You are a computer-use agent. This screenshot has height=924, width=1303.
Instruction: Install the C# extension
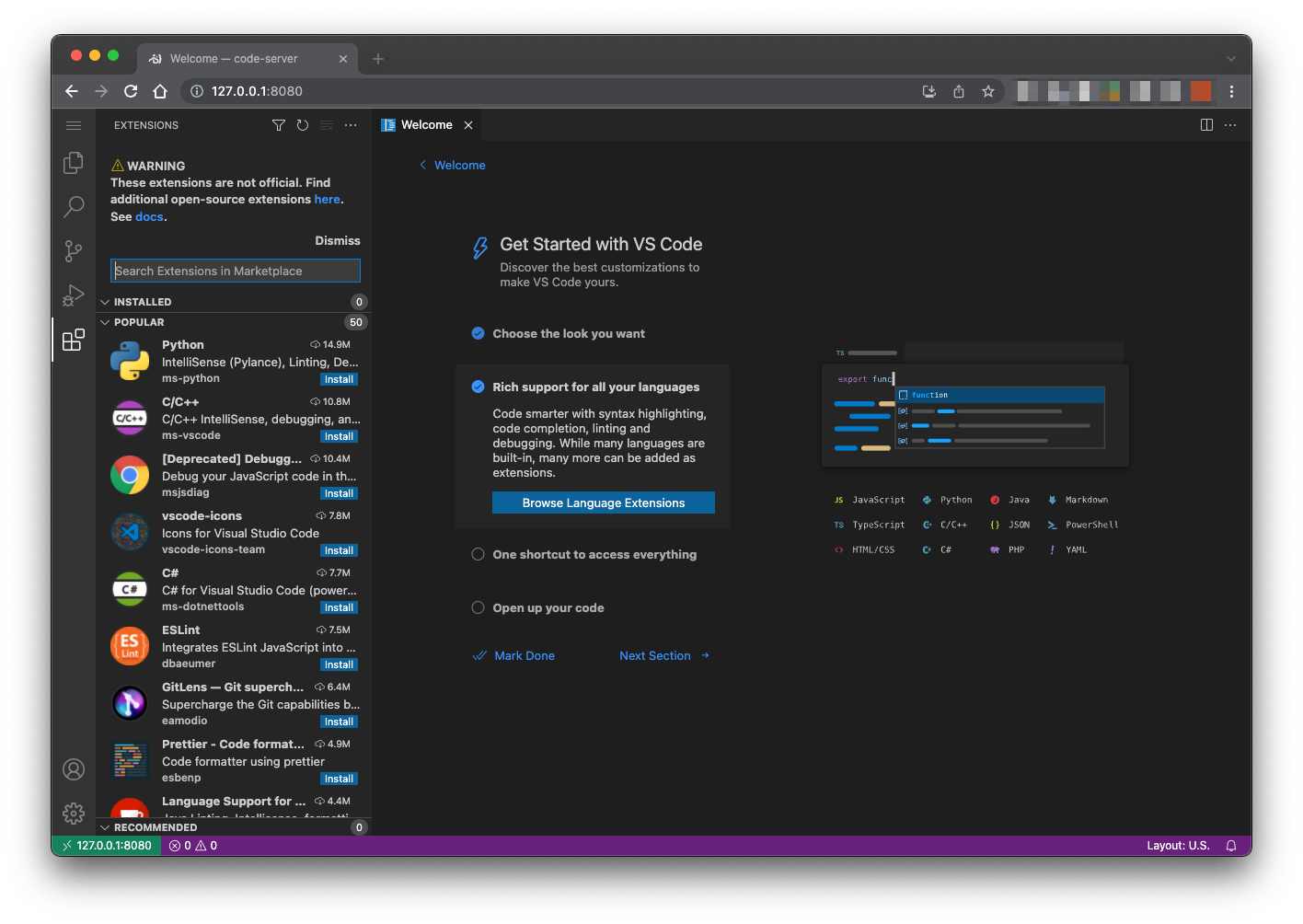(x=339, y=607)
